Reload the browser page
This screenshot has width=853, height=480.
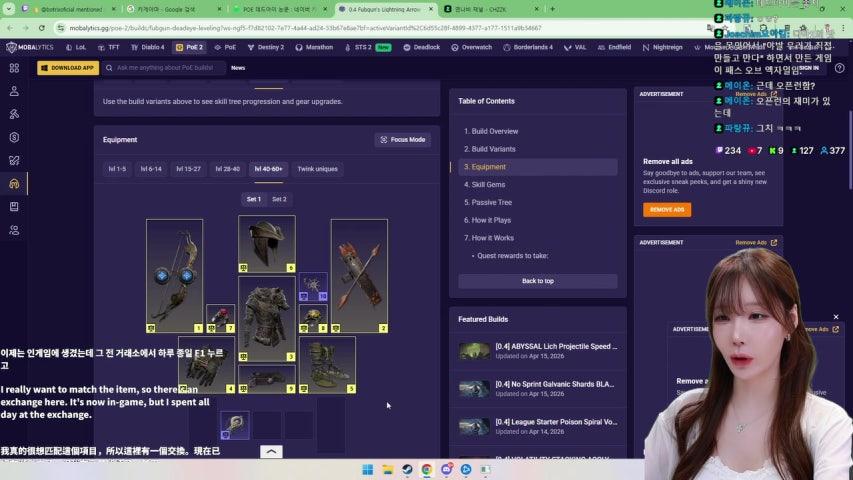(42, 28)
